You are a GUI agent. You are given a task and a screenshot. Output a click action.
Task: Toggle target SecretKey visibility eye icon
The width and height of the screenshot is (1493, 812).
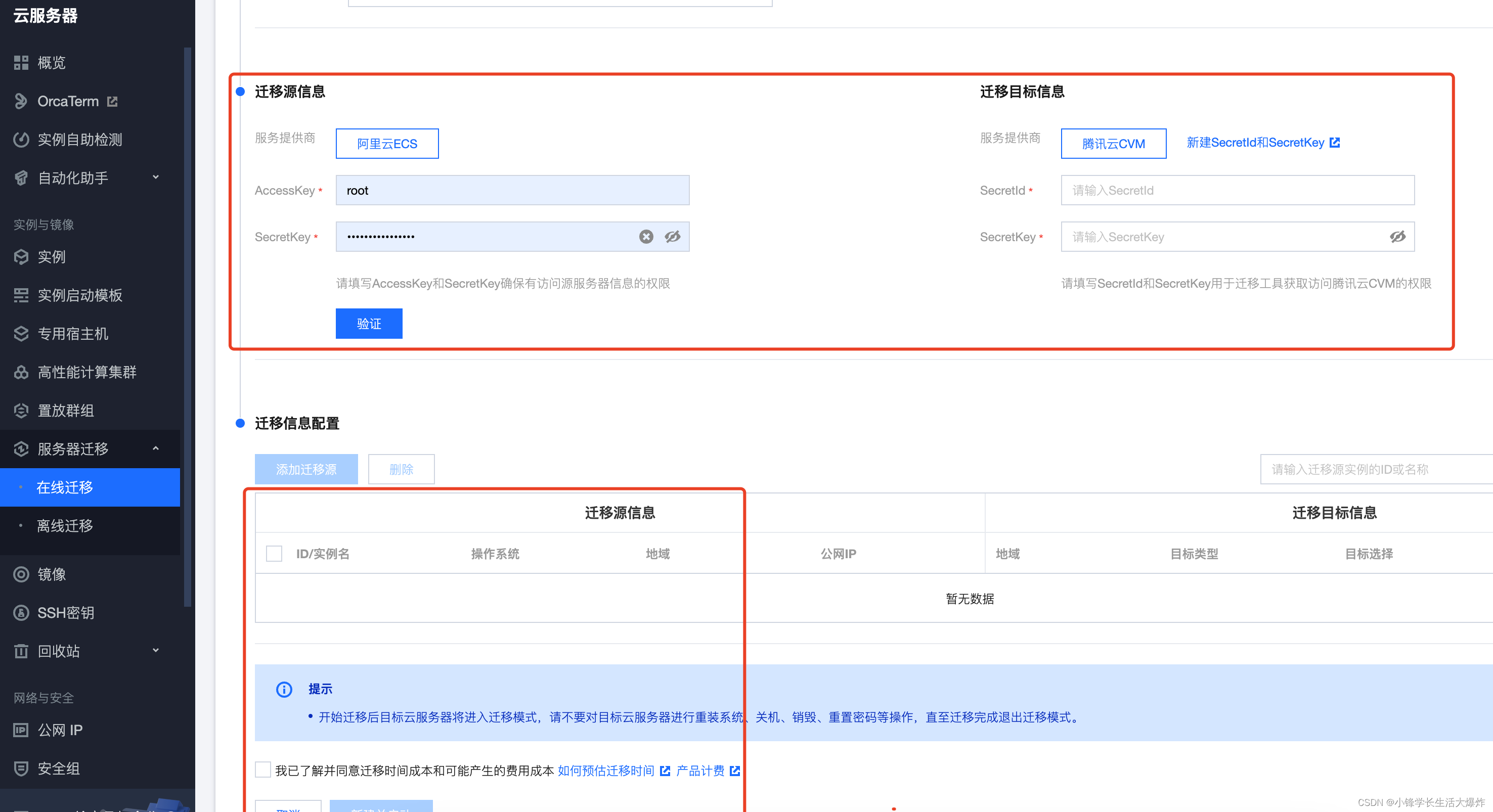coord(1397,237)
